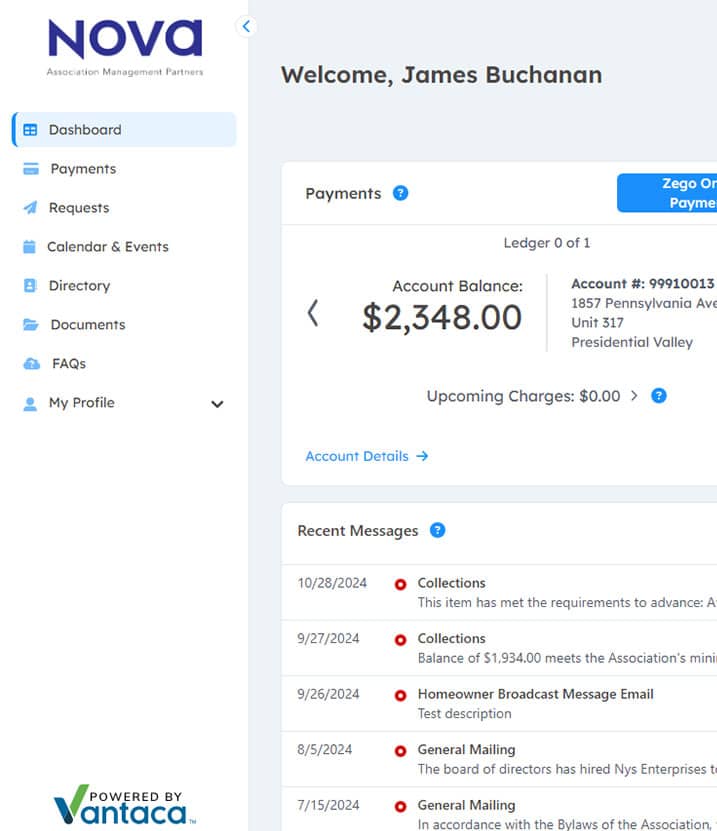The width and height of the screenshot is (717, 831).
Task: Click the Payments card icon in sidebar
Action: [x=31, y=169]
